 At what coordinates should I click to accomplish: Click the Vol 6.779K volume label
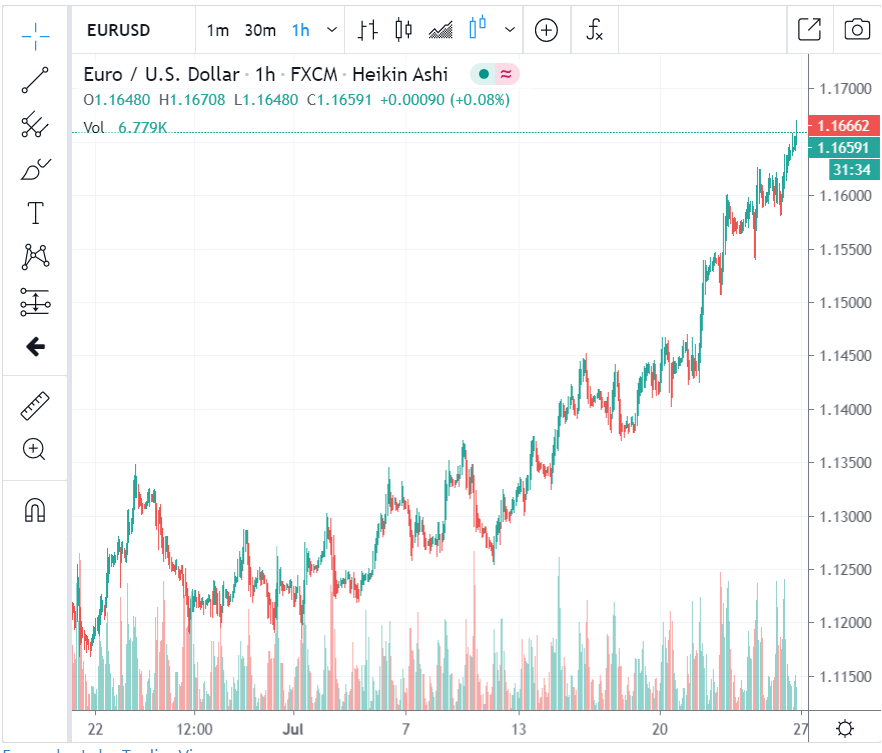pyautogui.click(x=125, y=128)
